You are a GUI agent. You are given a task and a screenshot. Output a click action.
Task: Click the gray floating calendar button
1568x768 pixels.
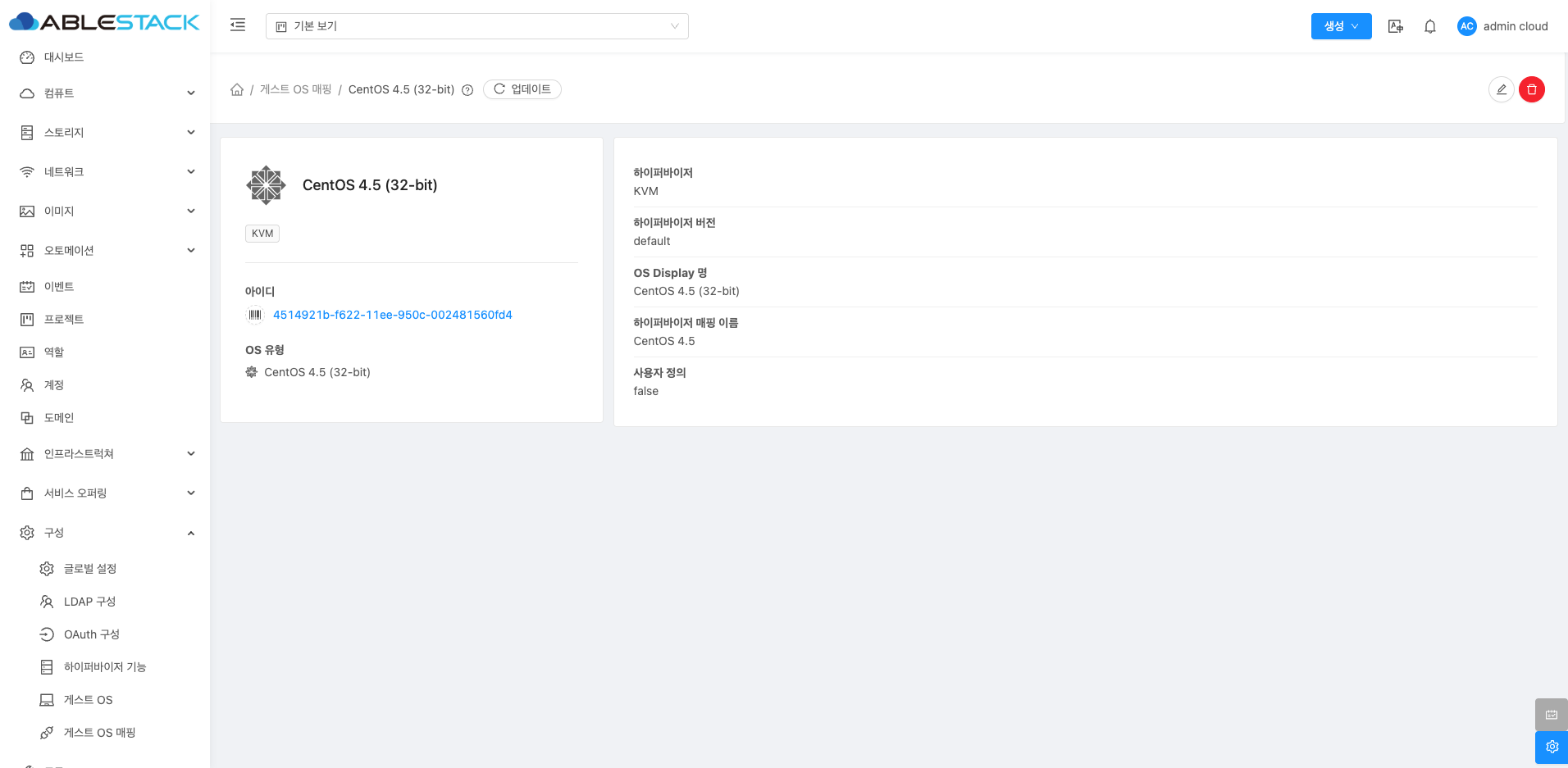1552,715
